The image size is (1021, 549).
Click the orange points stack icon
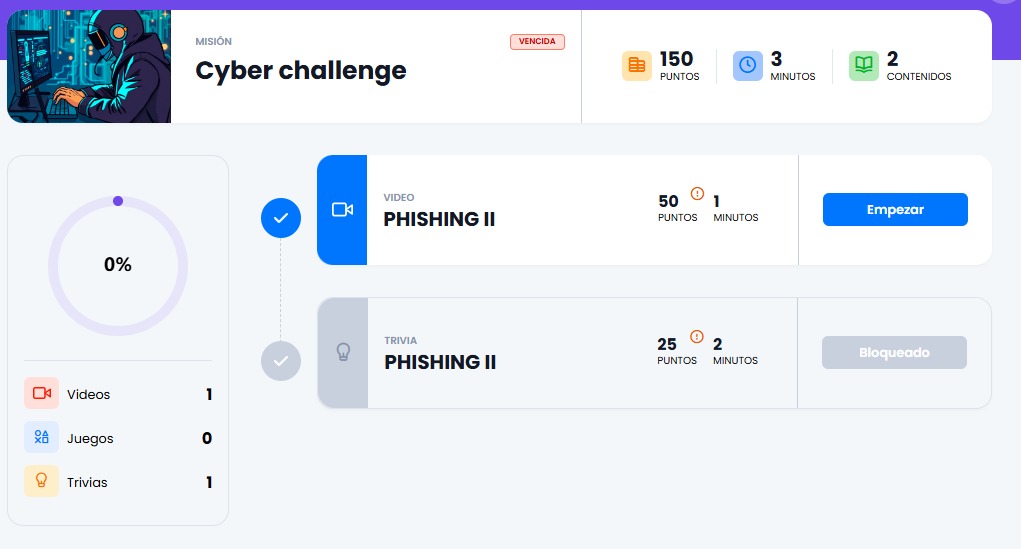(x=636, y=66)
